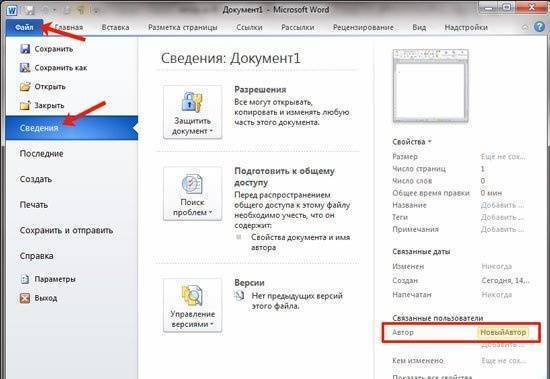Viewport: 550px width, 379px height.
Task: Open the Рецензирование ribbon tab
Action: [363, 27]
